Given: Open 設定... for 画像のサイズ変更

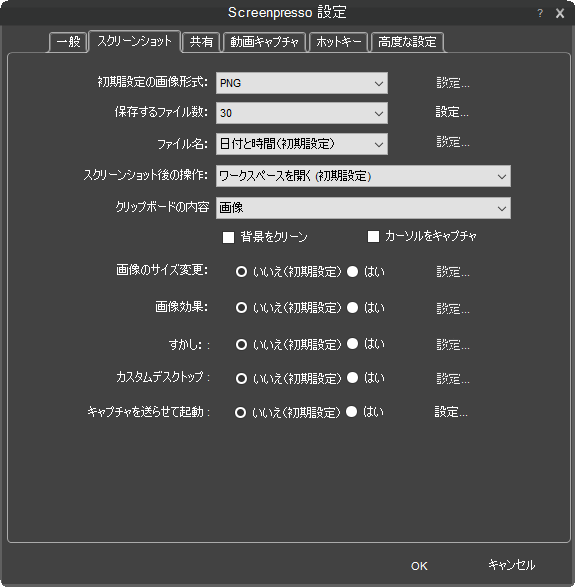Looking at the screenshot, I should coord(453,271).
